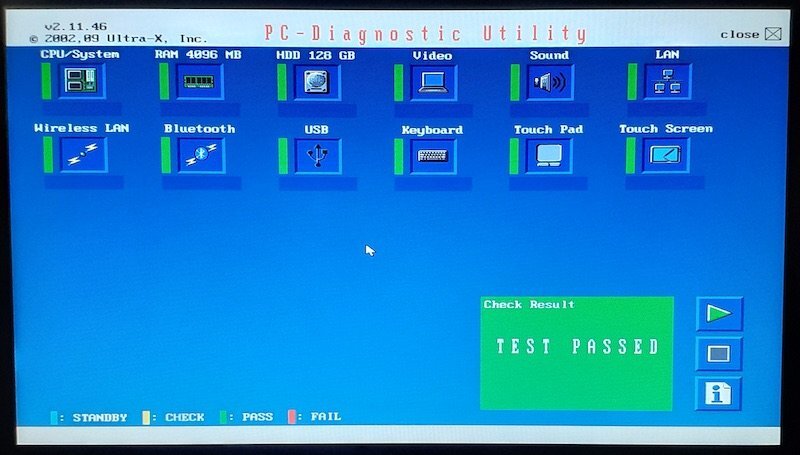The height and width of the screenshot is (455, 800).
Task: Select the LAN network test icon
Action: [667, 82]
